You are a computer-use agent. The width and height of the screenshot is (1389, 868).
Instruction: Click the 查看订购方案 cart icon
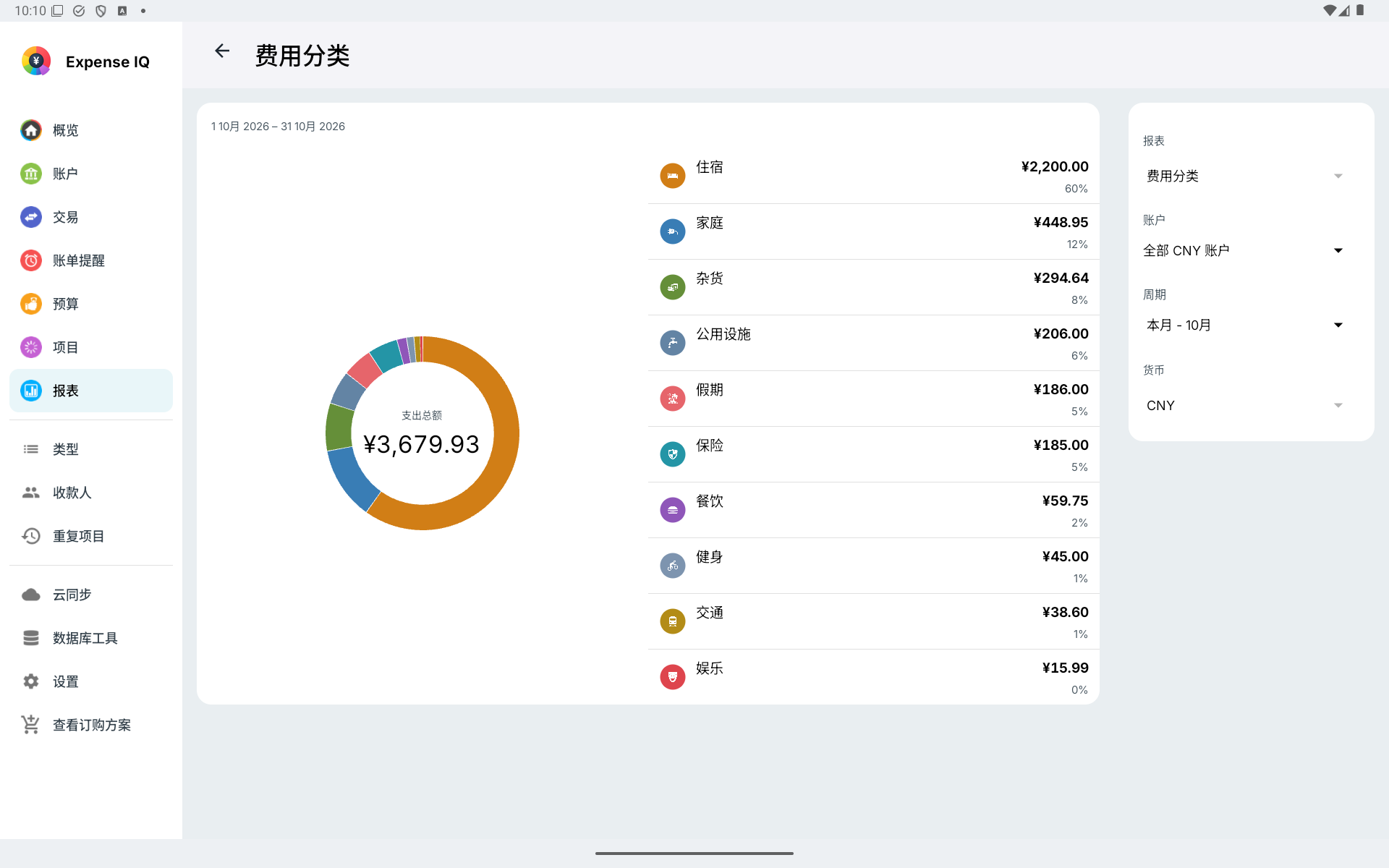[x=31, y=725]
